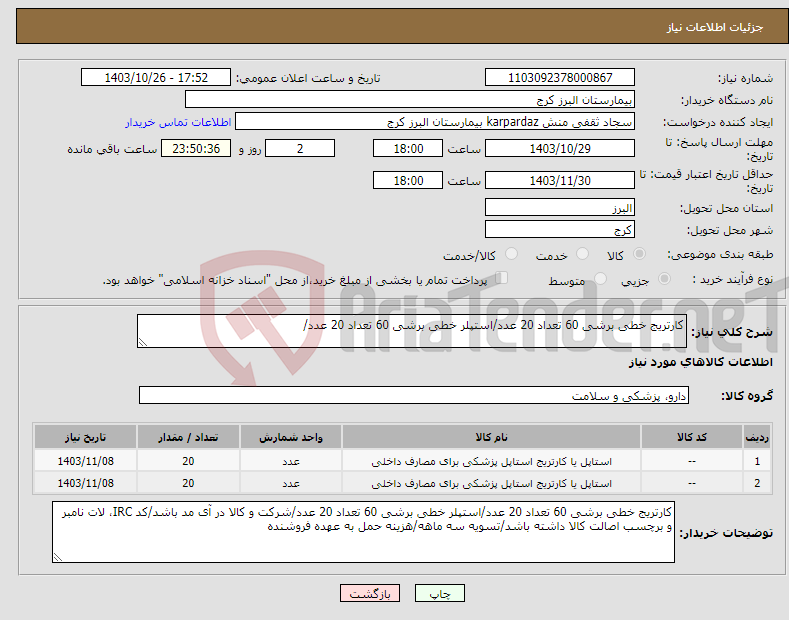Click the جزئیات اطلاعات نیاز page title
The height and width of the screenshot is (620, 789).
(x=715, y=27)
